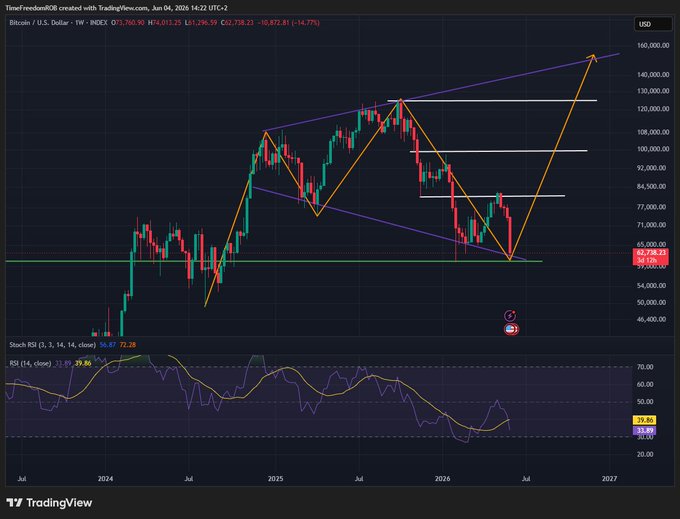
Task: Click the TradingView logo at bottom
Action: tap(49, 503)
